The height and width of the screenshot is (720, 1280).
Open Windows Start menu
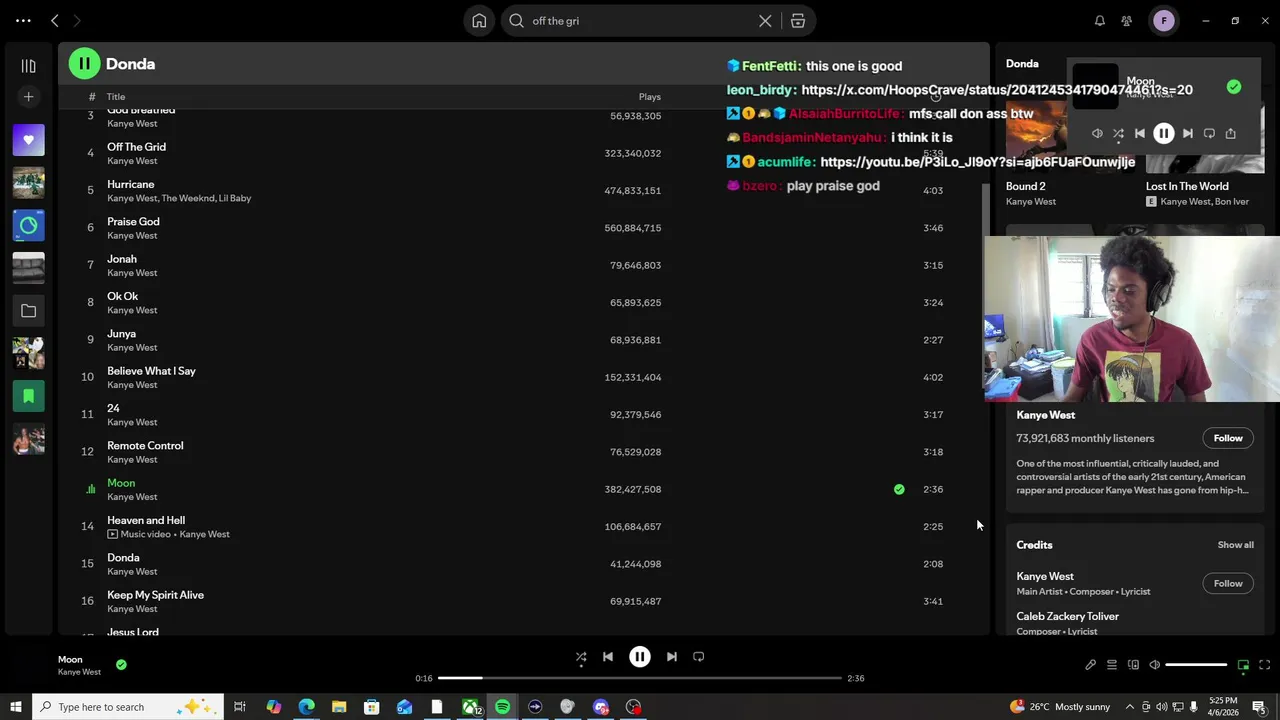click(x=15, y=707)
